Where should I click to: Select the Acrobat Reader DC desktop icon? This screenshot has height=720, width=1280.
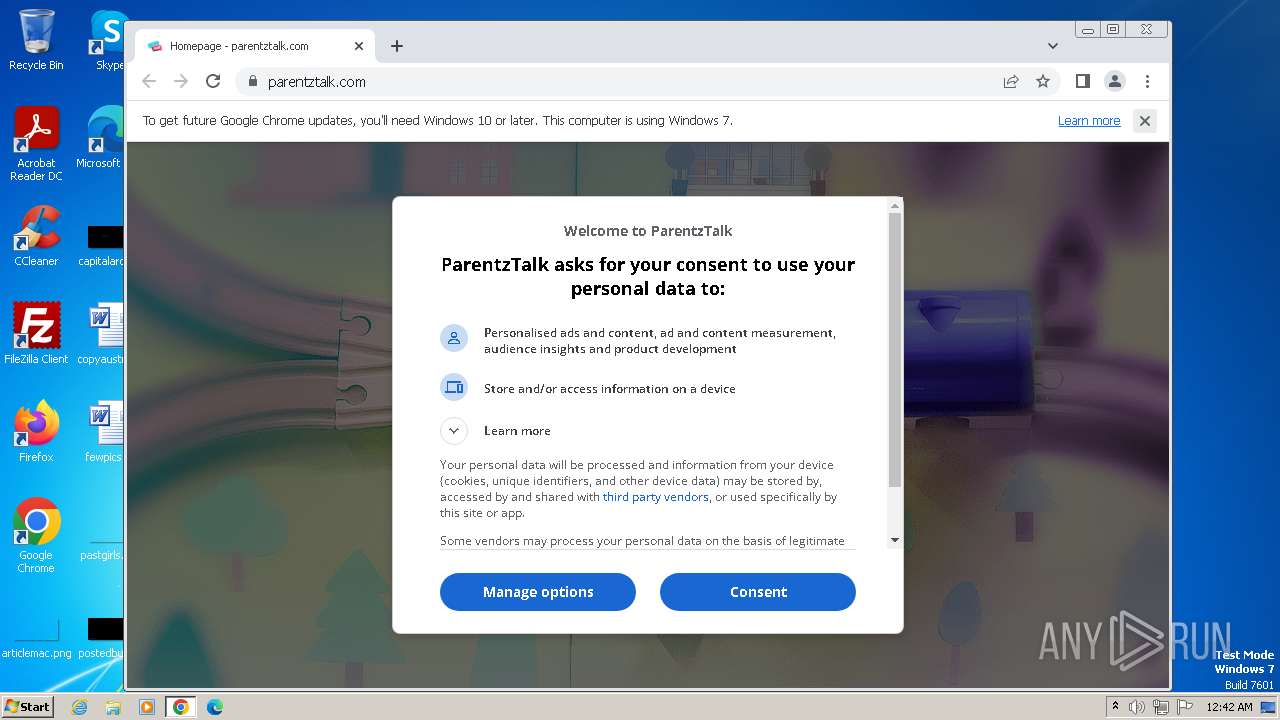tap(36, 144)
